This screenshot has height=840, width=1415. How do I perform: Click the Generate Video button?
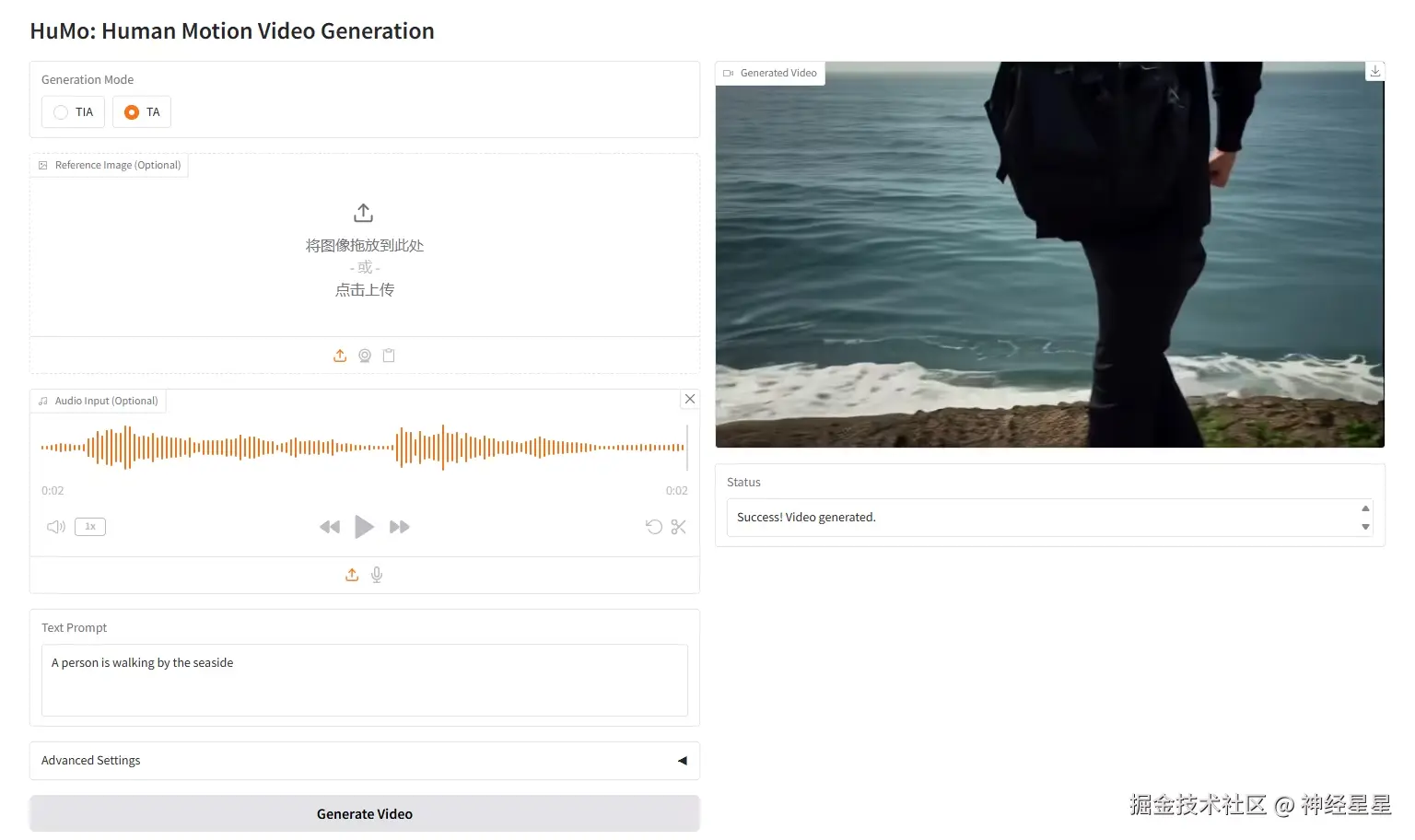tap(365, 814)
